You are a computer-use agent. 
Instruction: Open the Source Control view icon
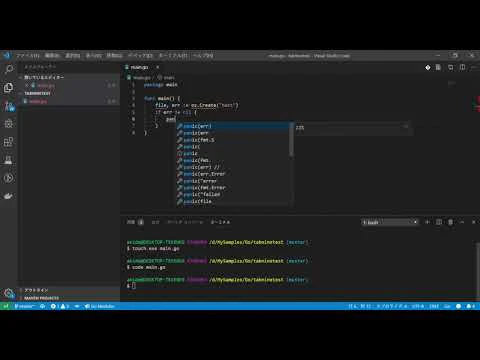point(9,106)
